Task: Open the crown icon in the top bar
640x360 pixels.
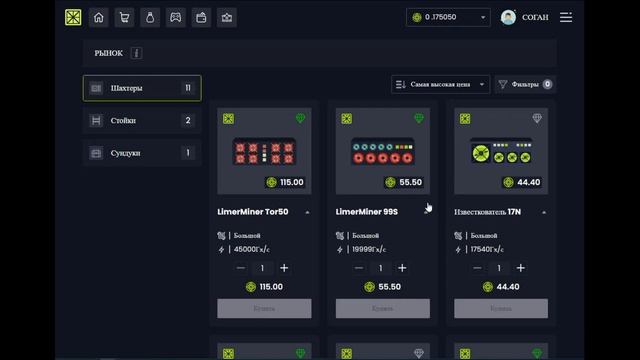Action: 227,18
